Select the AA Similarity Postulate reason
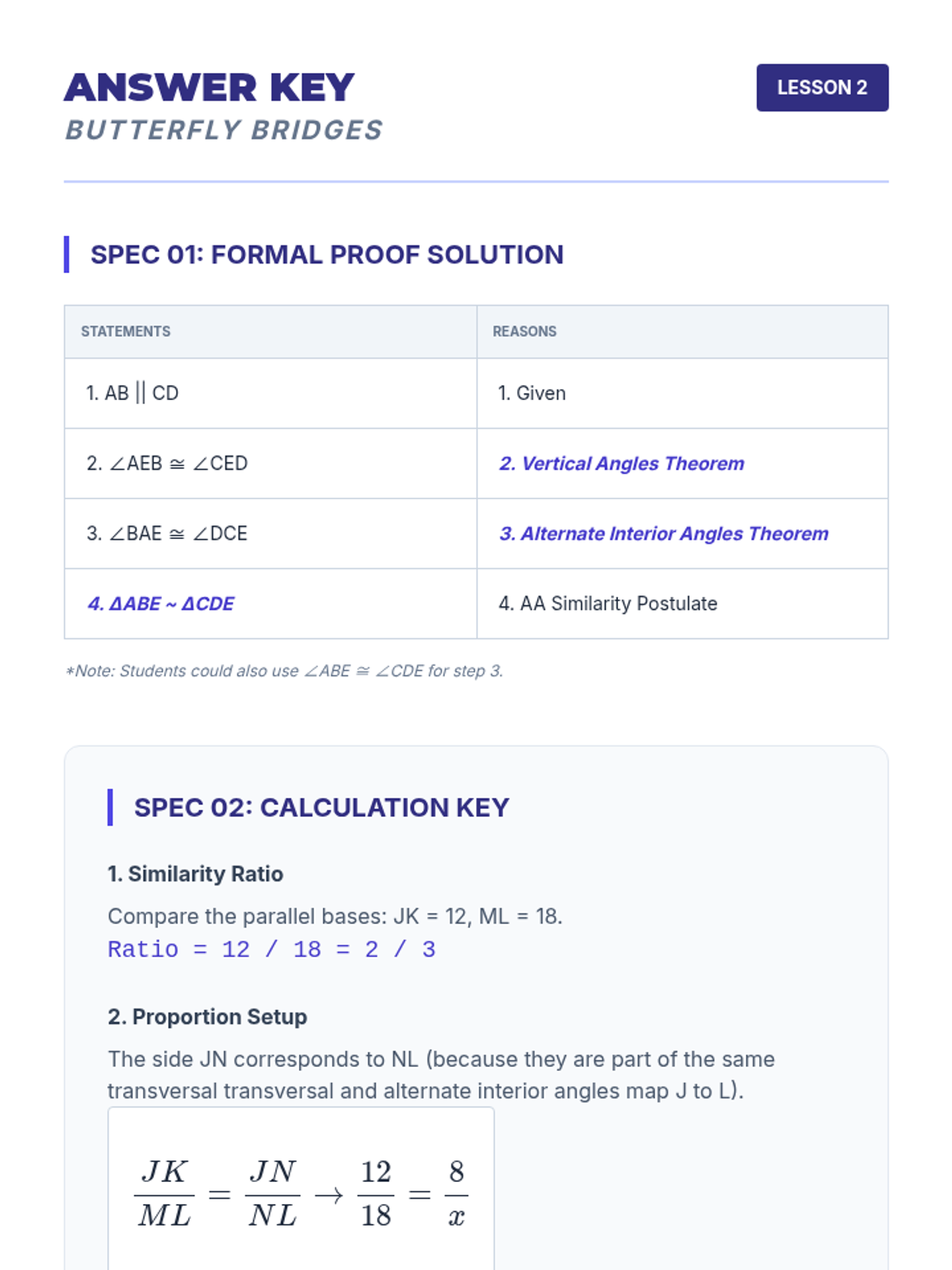 [608, 604]
